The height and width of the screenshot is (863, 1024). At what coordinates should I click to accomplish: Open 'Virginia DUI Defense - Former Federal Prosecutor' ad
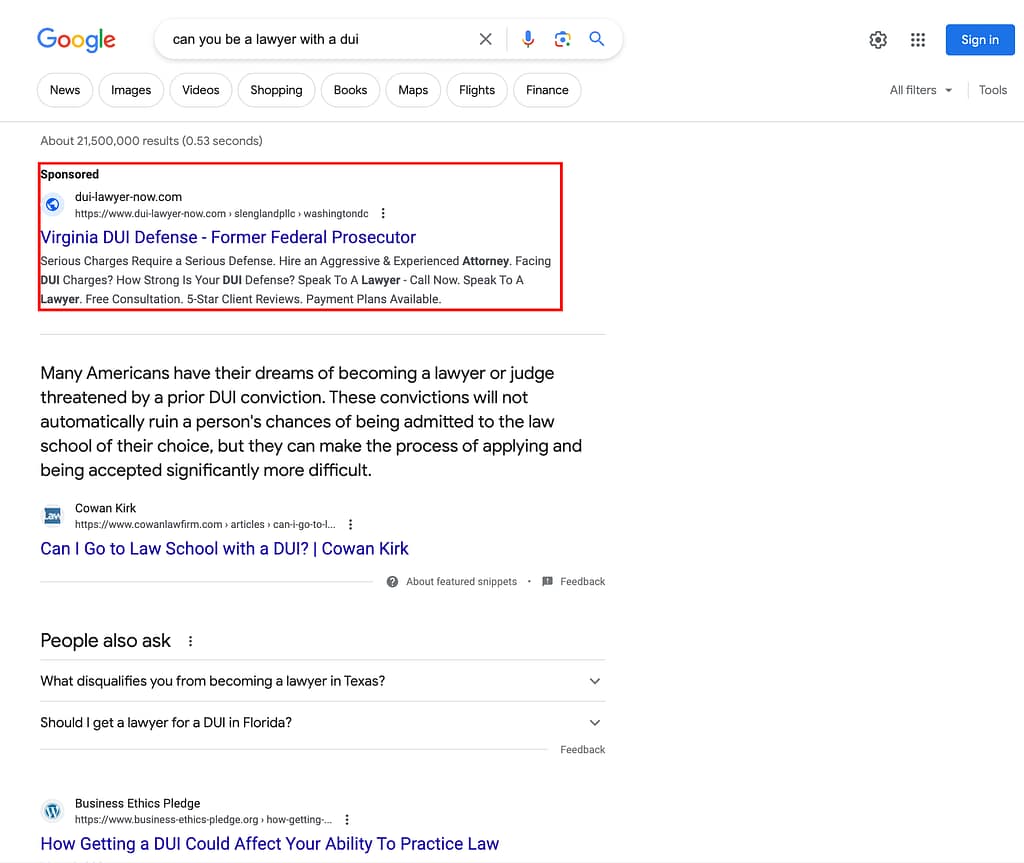coord(228,237)
